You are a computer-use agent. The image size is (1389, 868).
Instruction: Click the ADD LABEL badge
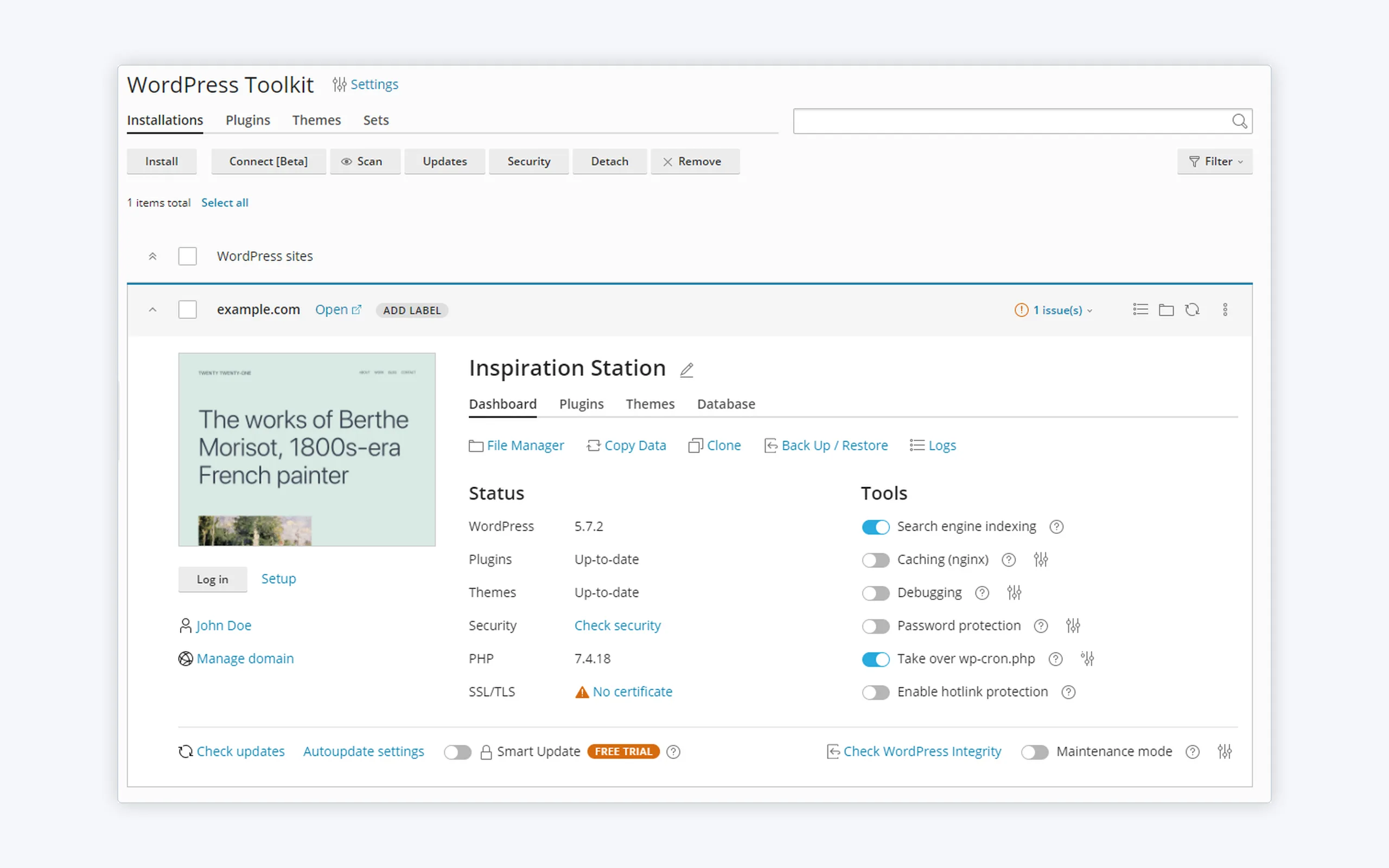pos(412,310)
